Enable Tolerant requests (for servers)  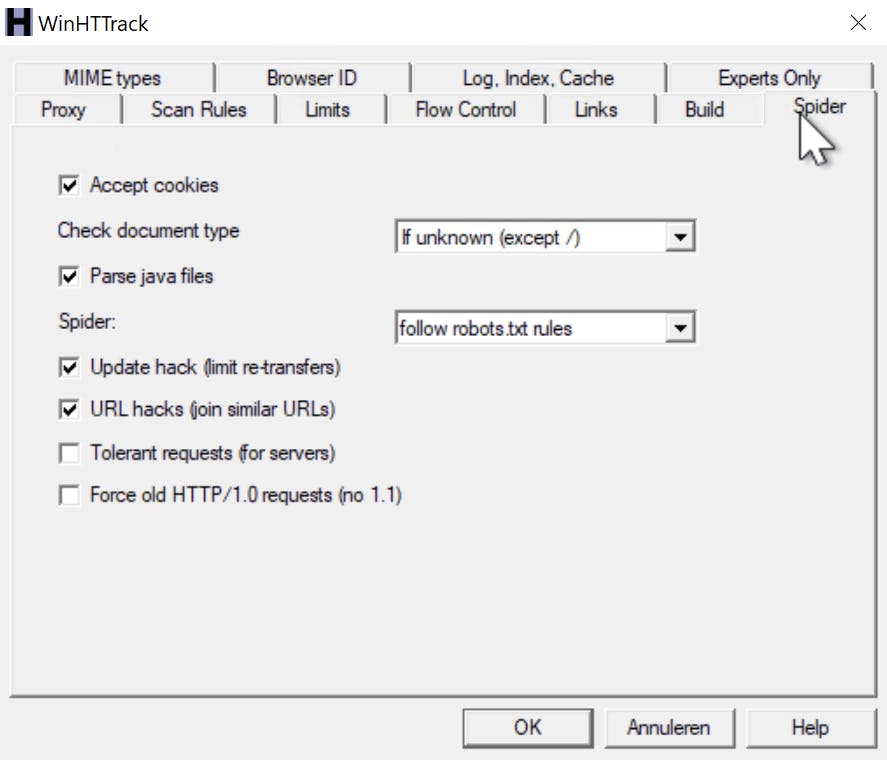pos(70,454)
